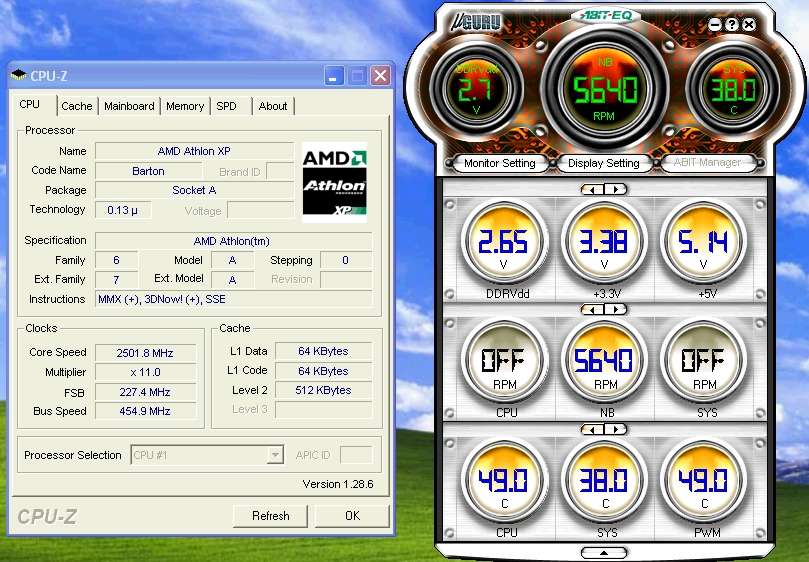Viewport: 809px width, 562px height.
Task: Click the Specification field AMD Athlon(tm)
Action: (233, 241)
